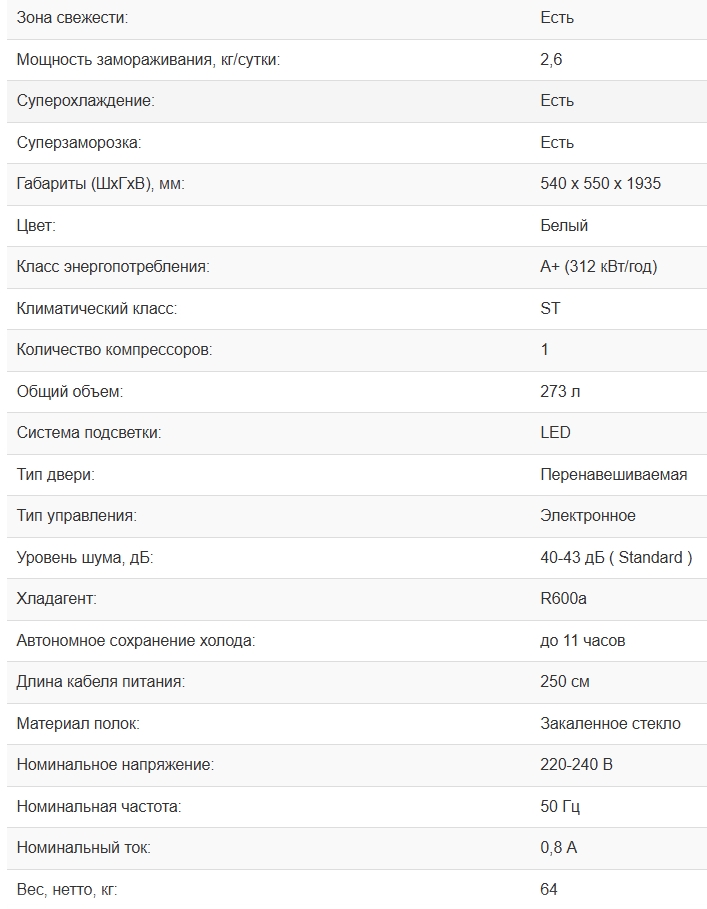This screenshot has height=909, width=707.
Task: Click the climate class value ST
Action: coord(550,308)
